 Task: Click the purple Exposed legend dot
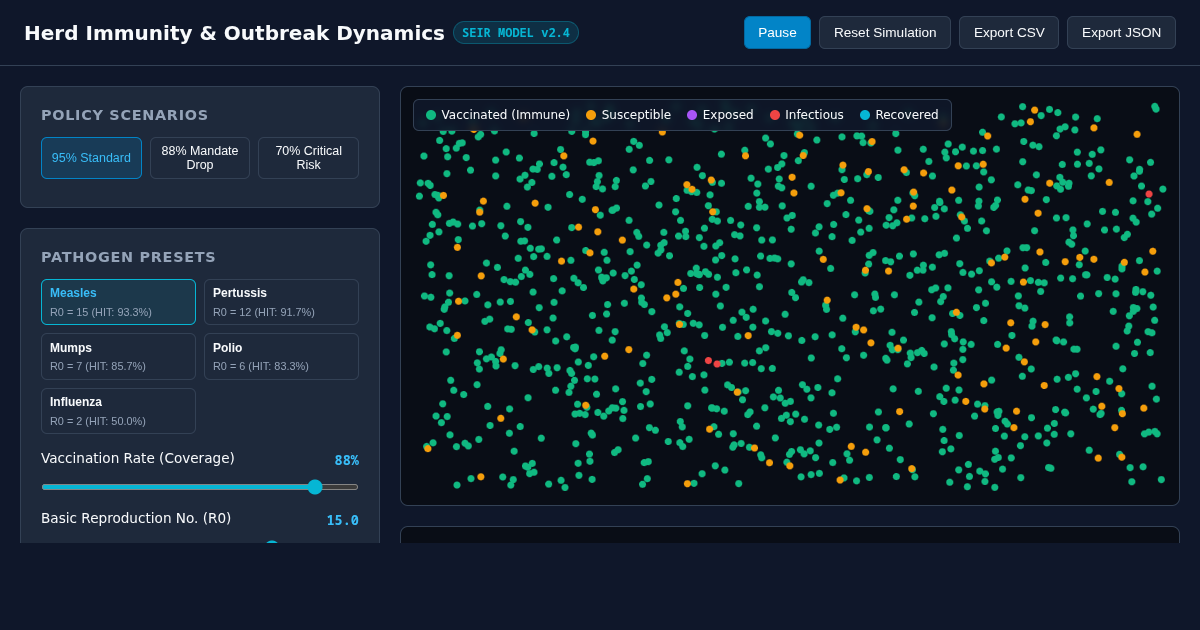692,115
